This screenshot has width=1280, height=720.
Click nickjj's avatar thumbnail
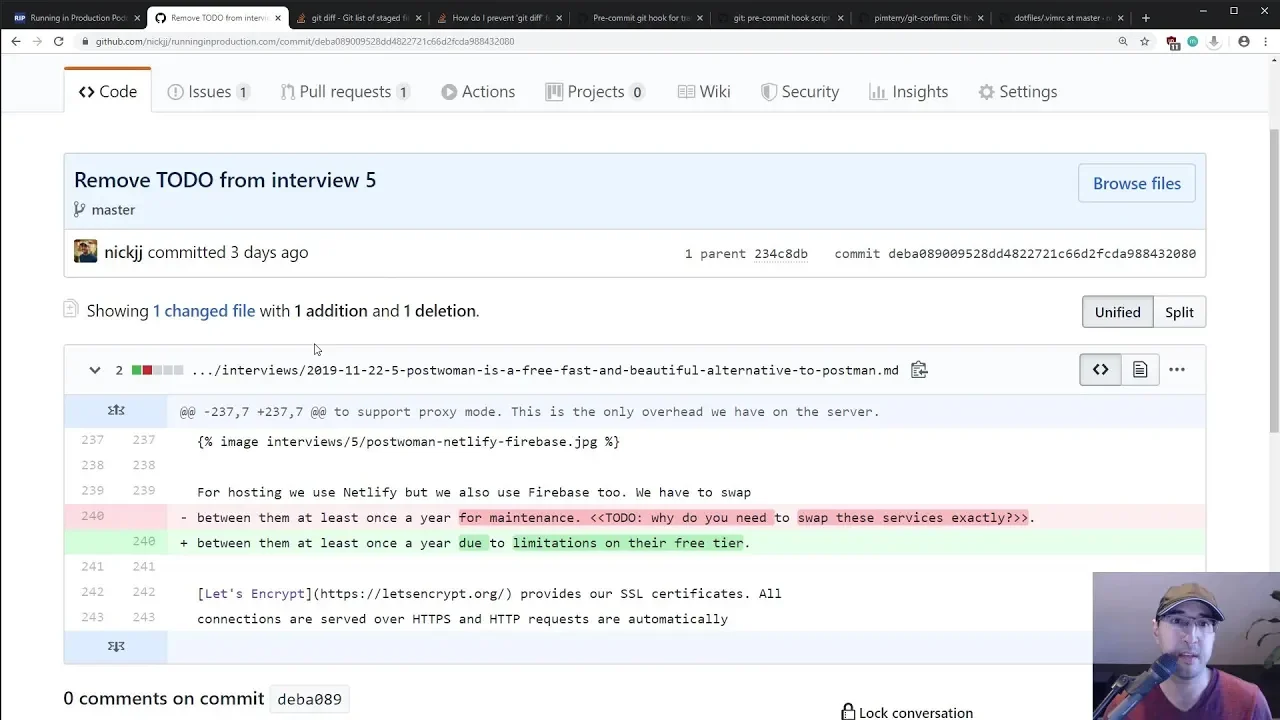click(x=85, y=251)
